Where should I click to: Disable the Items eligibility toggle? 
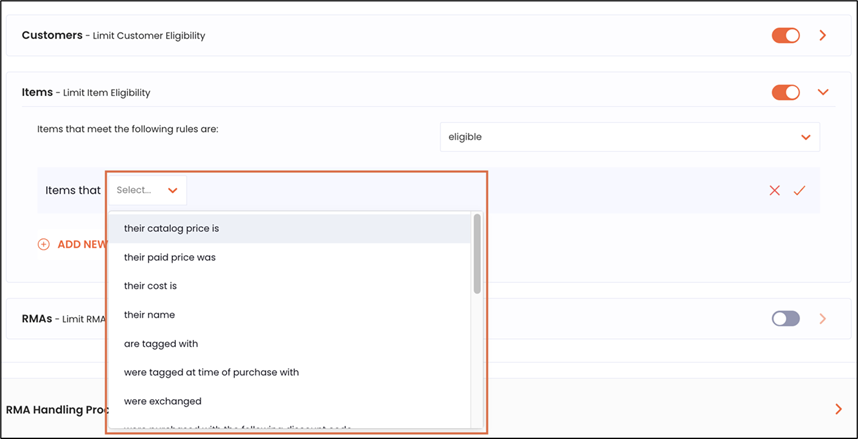[786, 93]
